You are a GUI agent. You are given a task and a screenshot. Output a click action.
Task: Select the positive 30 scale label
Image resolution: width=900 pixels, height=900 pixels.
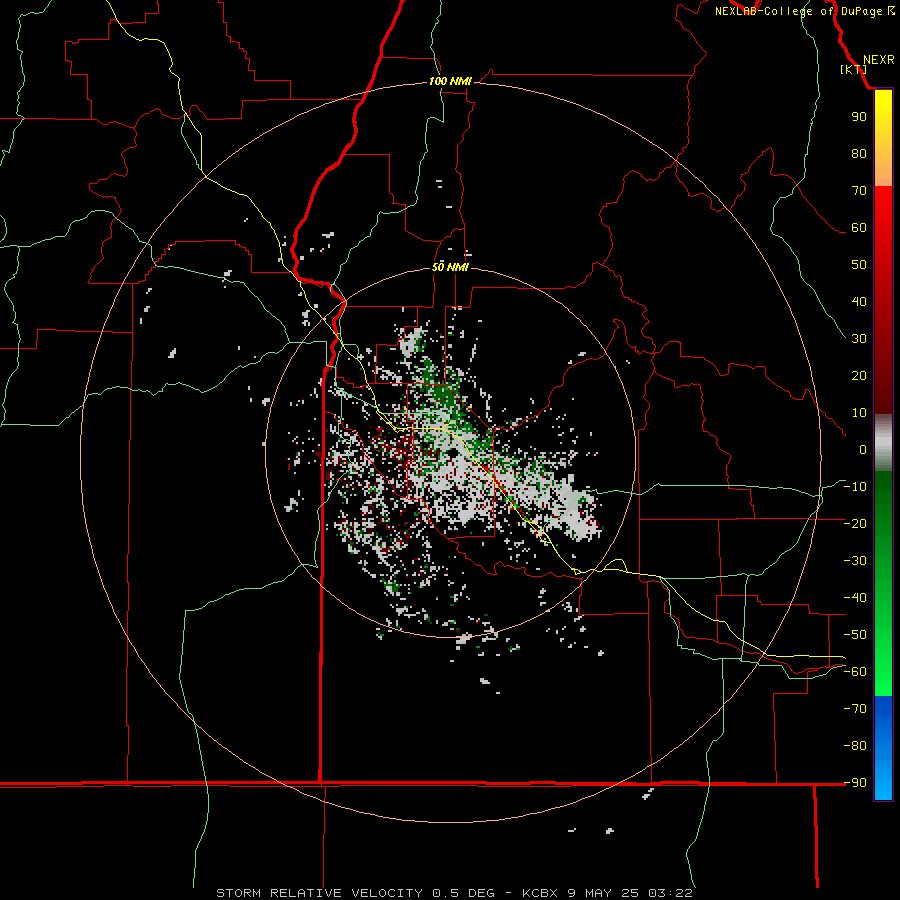click(859, 339)
